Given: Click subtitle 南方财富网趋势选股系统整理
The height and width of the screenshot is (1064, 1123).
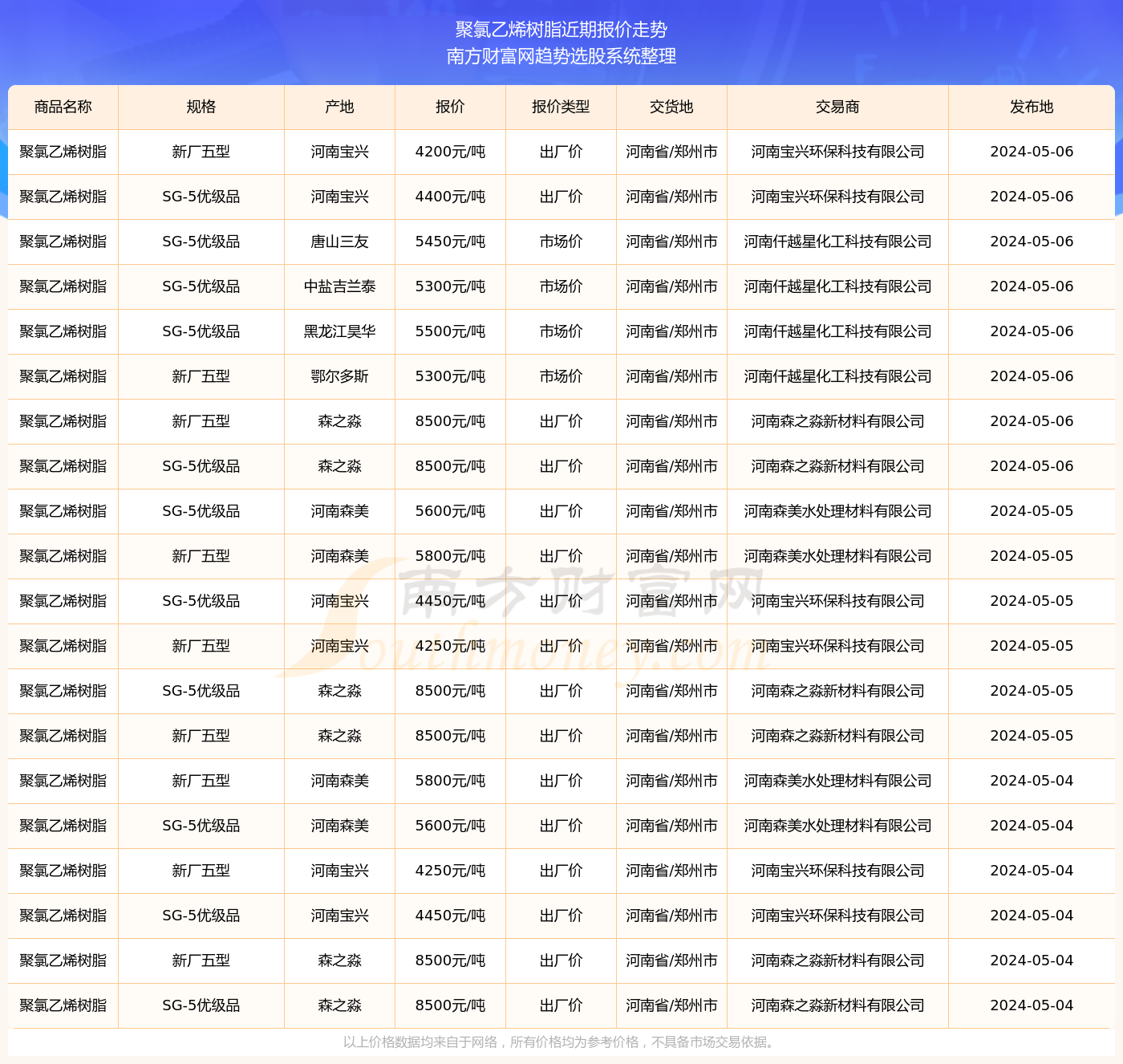Looking at the screenshot, I should tap(561, 56).
